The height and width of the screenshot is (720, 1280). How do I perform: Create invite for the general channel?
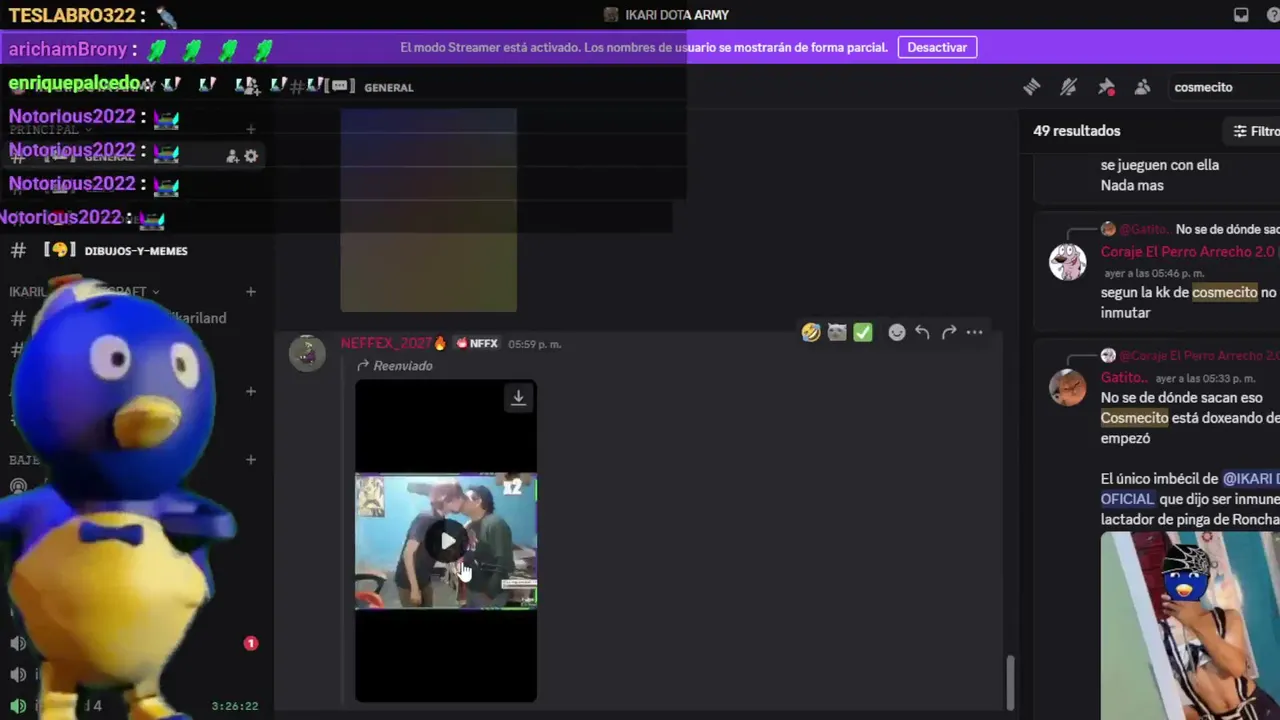coord(232,156)
